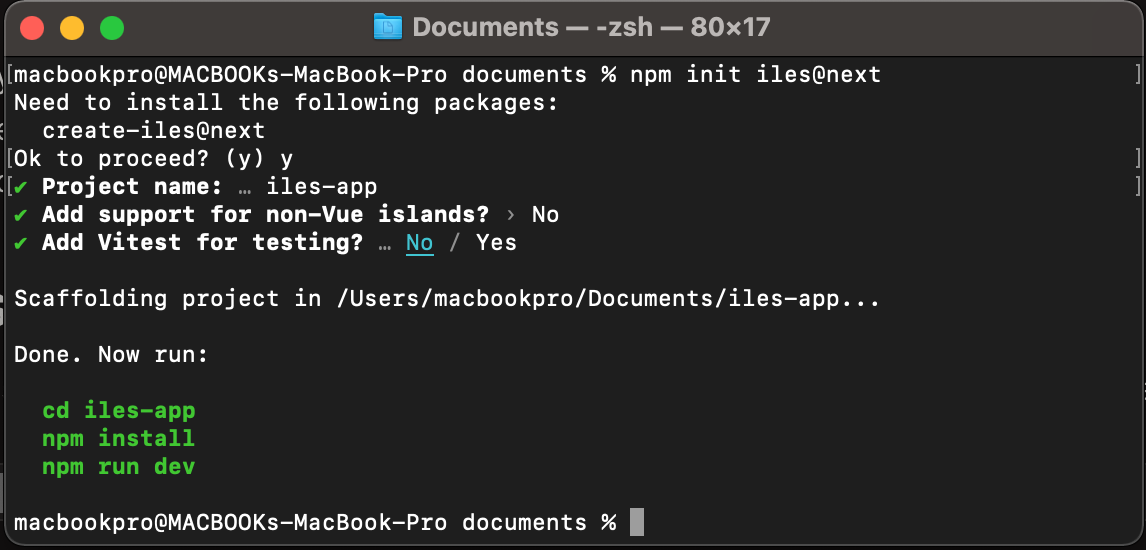
Task: Click the terminal cursor block at the prompt
Action: [x=637, y=522]
